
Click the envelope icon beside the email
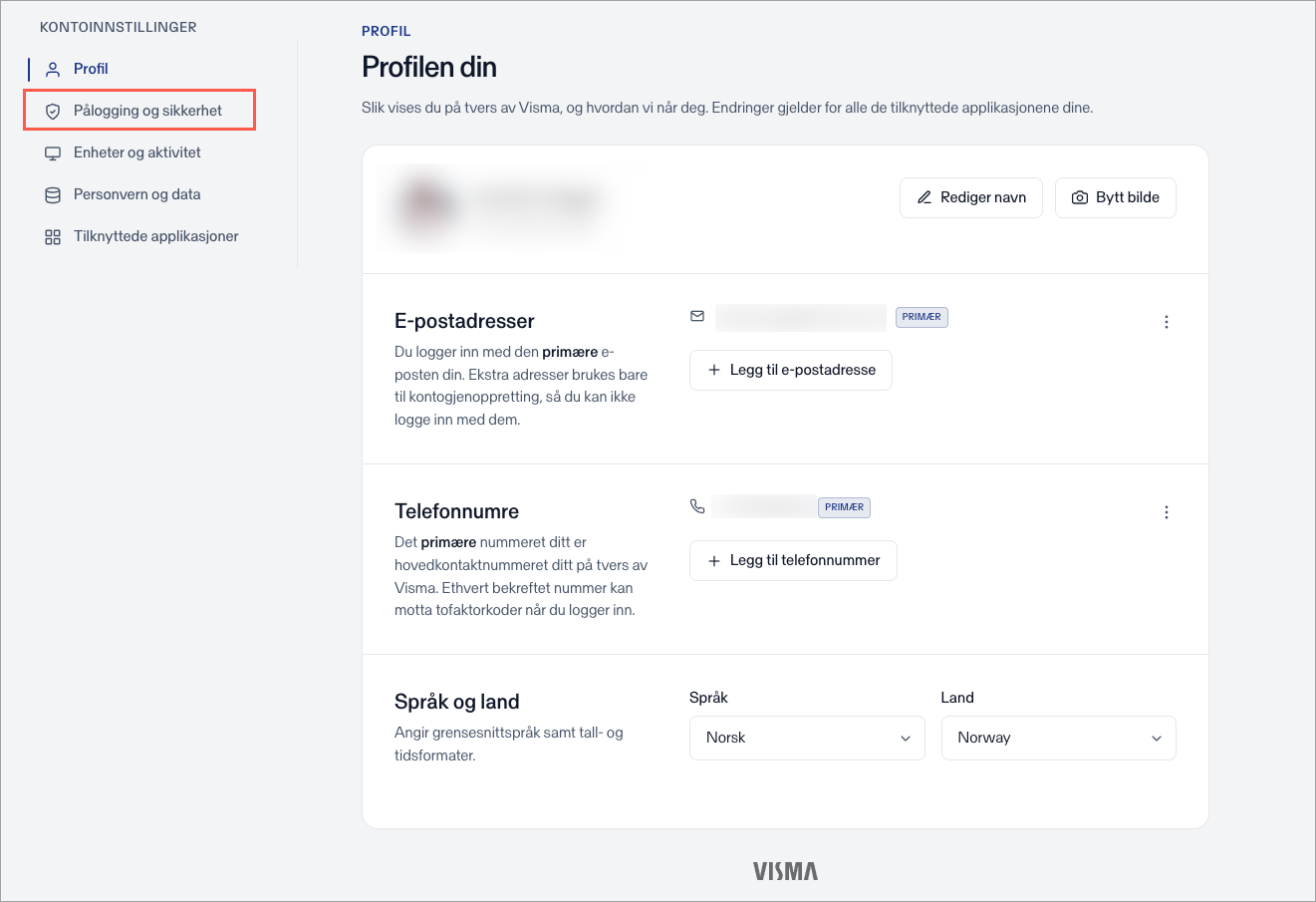click(697, 316)
